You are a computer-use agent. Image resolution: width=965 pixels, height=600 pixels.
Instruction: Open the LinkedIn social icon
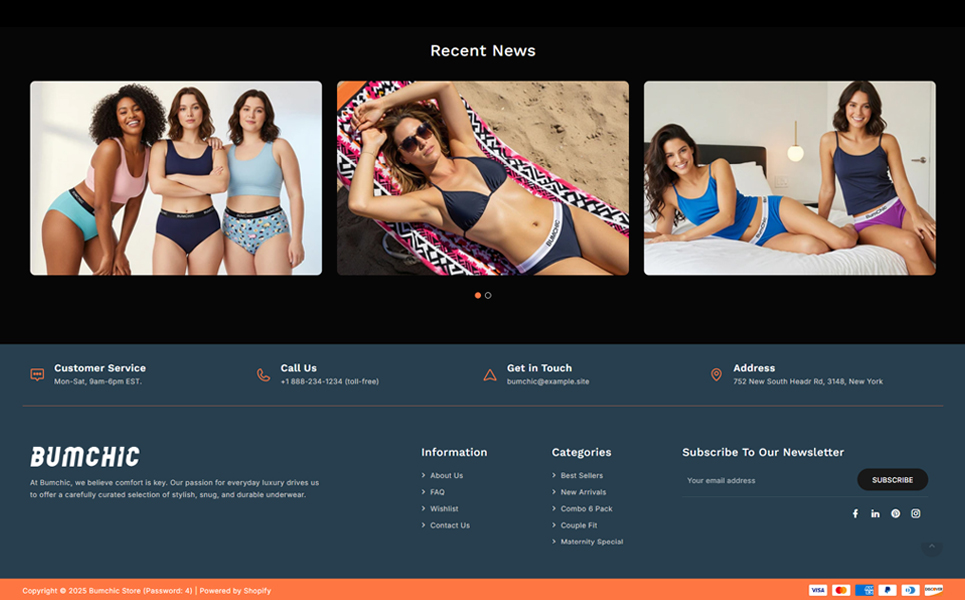(875, 514)
